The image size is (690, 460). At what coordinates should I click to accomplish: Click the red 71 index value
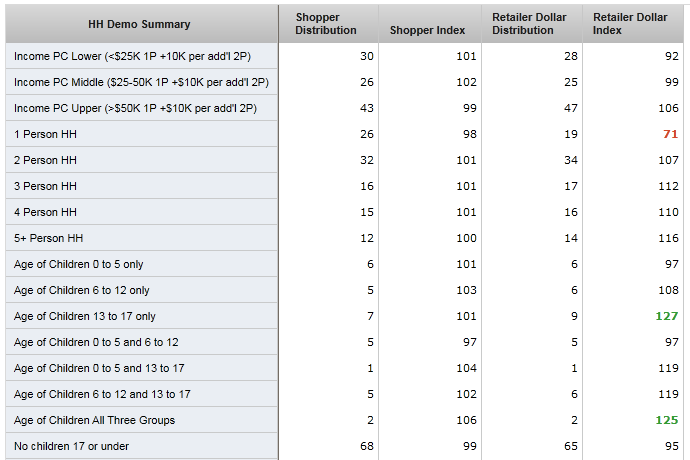pyautogui.click(x=668, y=134)
